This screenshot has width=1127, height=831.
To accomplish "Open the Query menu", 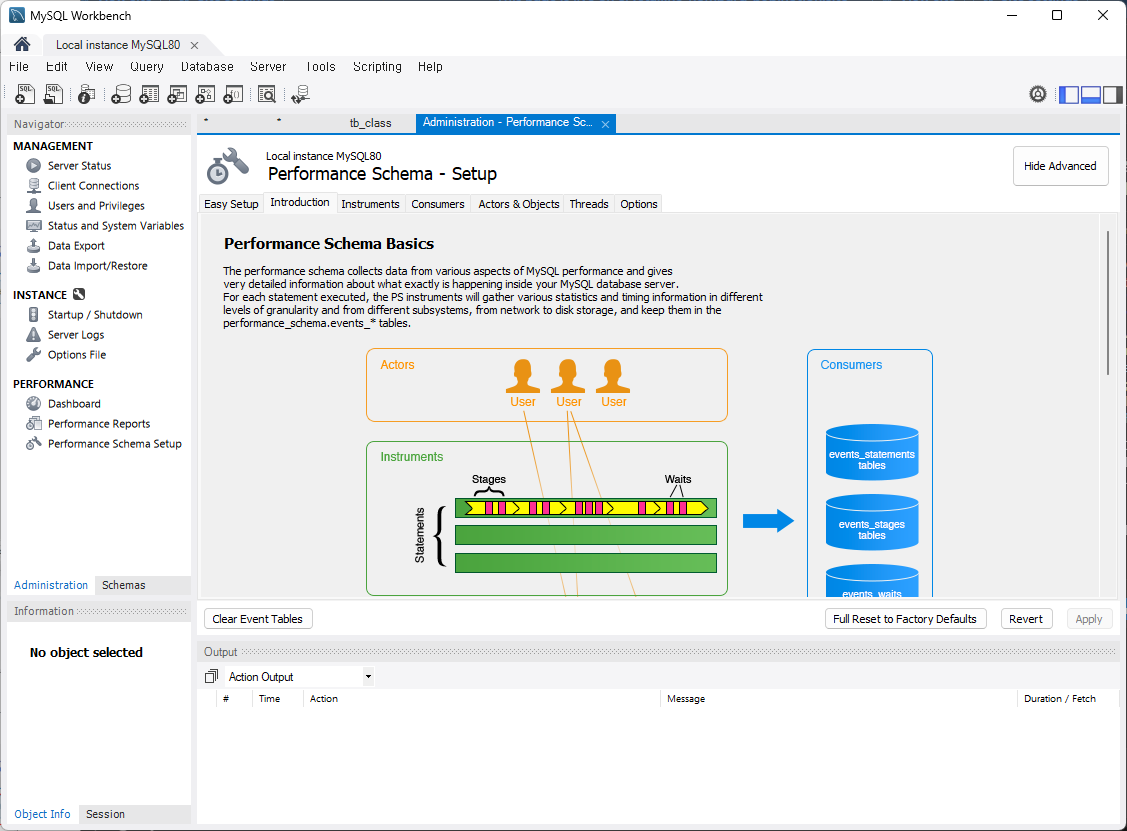I will tap(147, 67).
